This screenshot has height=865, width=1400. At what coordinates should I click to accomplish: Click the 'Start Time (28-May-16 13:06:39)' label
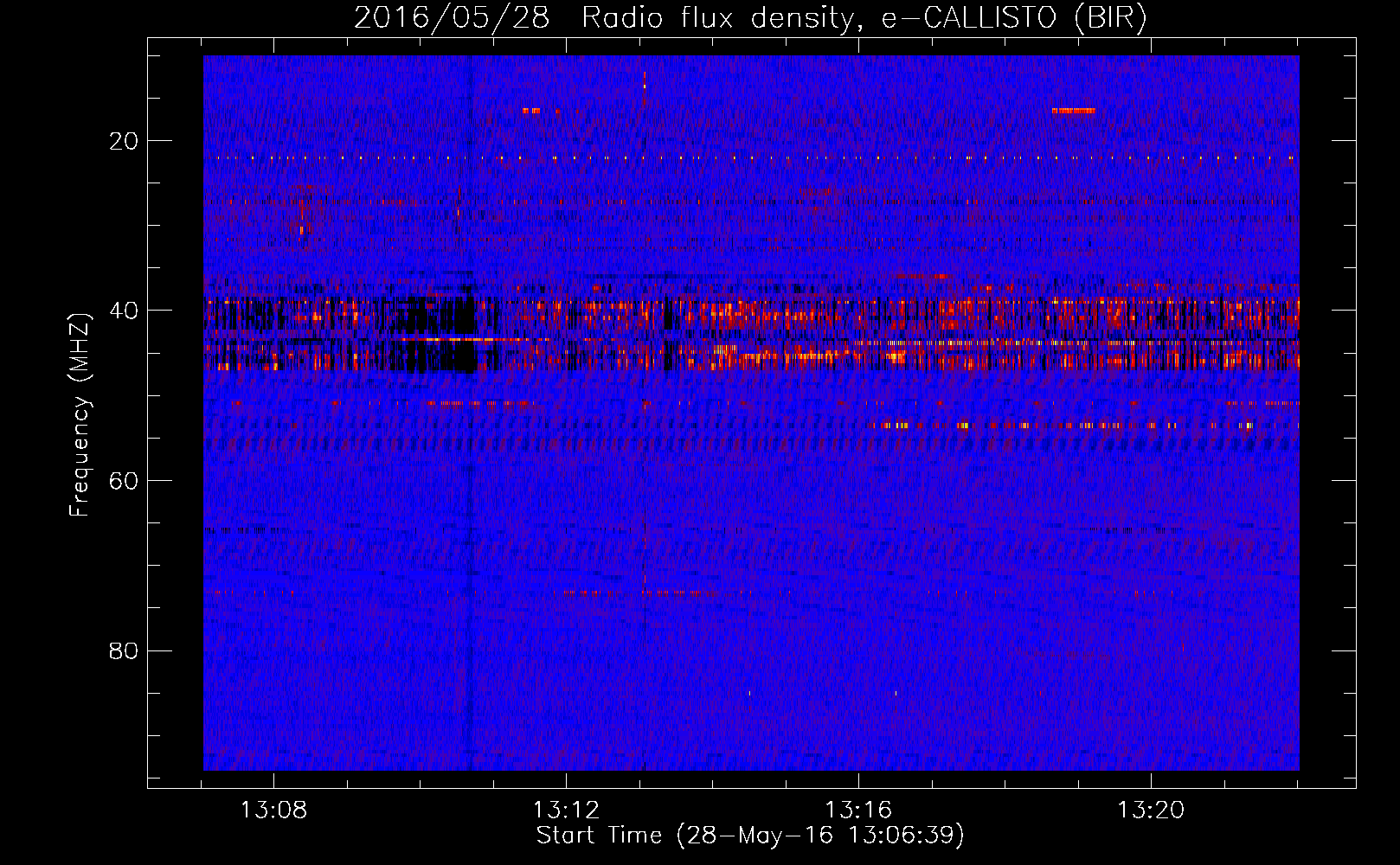click(x=750, y=836)
